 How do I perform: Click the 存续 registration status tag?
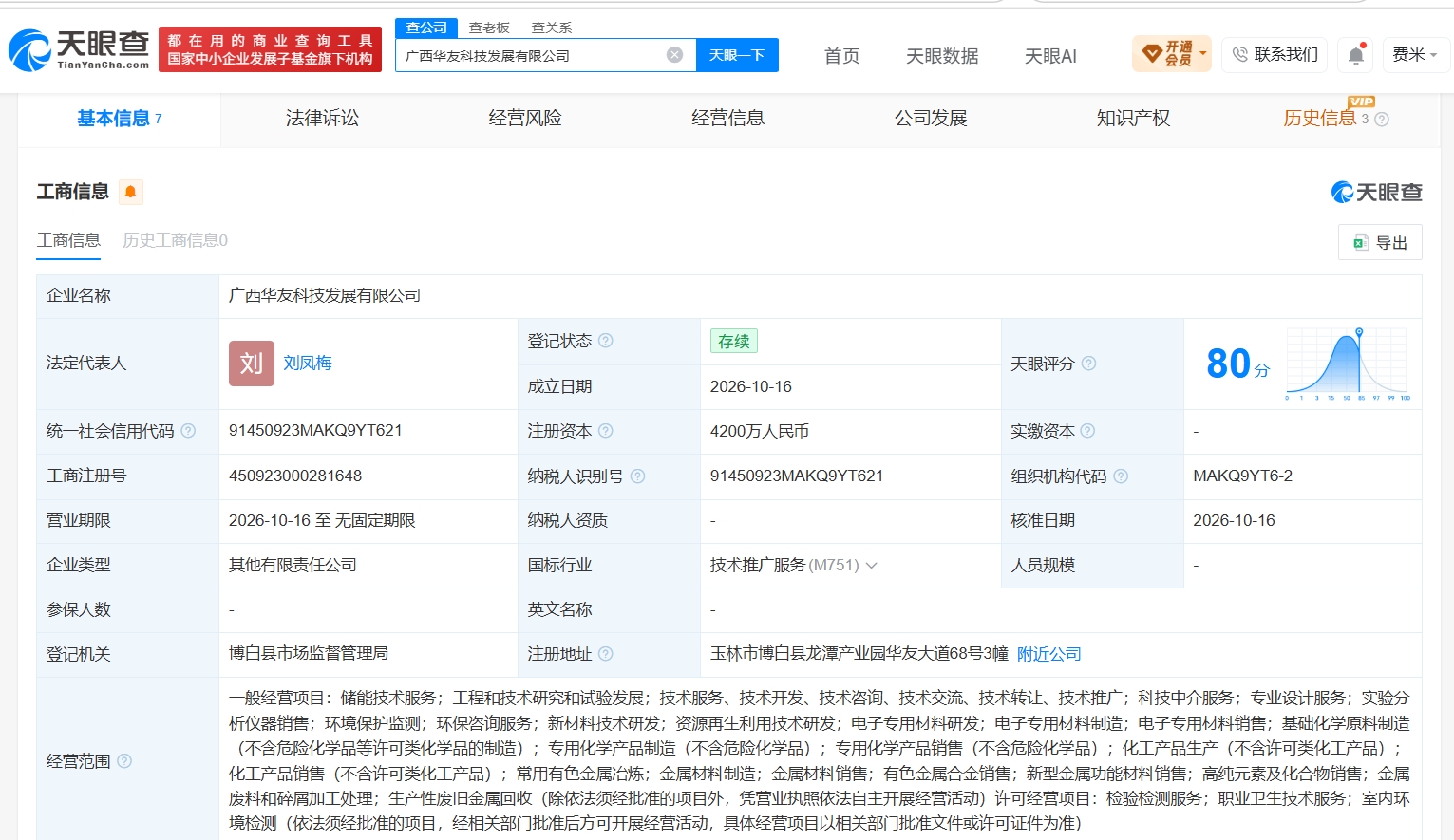click(x=734, y=342)
